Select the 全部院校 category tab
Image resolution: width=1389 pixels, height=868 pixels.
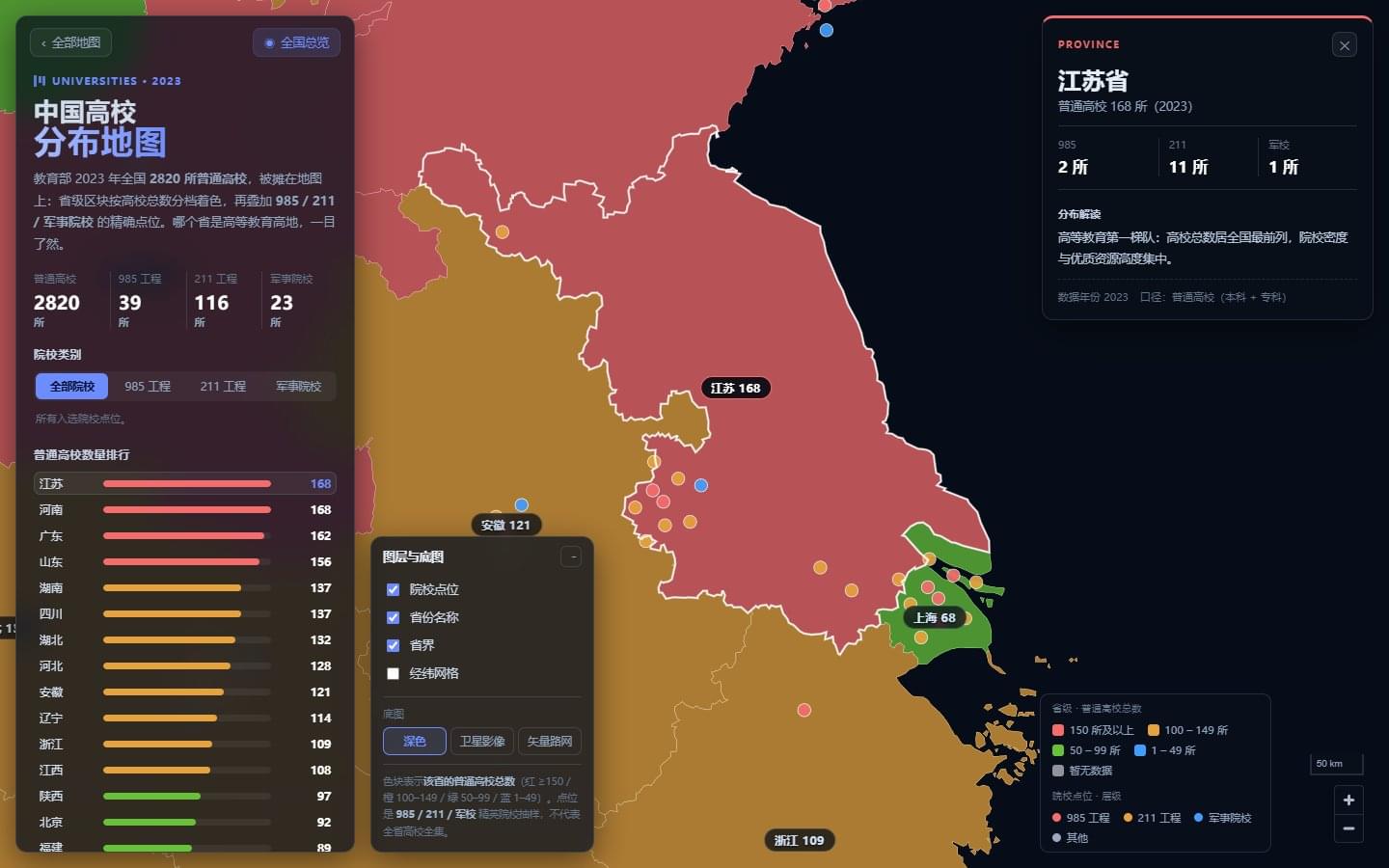coord(72,386)
